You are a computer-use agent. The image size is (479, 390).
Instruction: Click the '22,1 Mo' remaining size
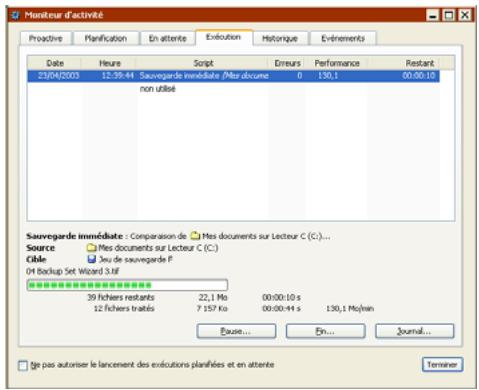tap(213, 297)
